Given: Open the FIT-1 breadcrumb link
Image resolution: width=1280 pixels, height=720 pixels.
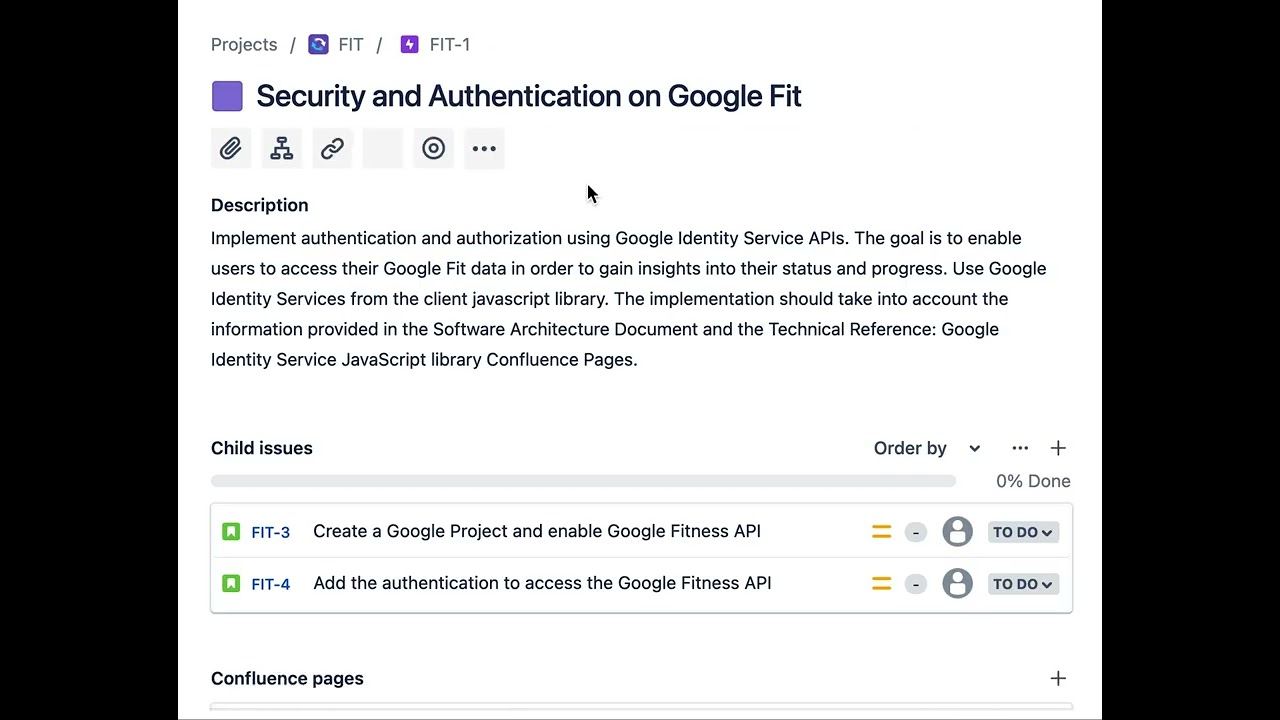Looking at the screenshot, I should click(x=448, y=45).
